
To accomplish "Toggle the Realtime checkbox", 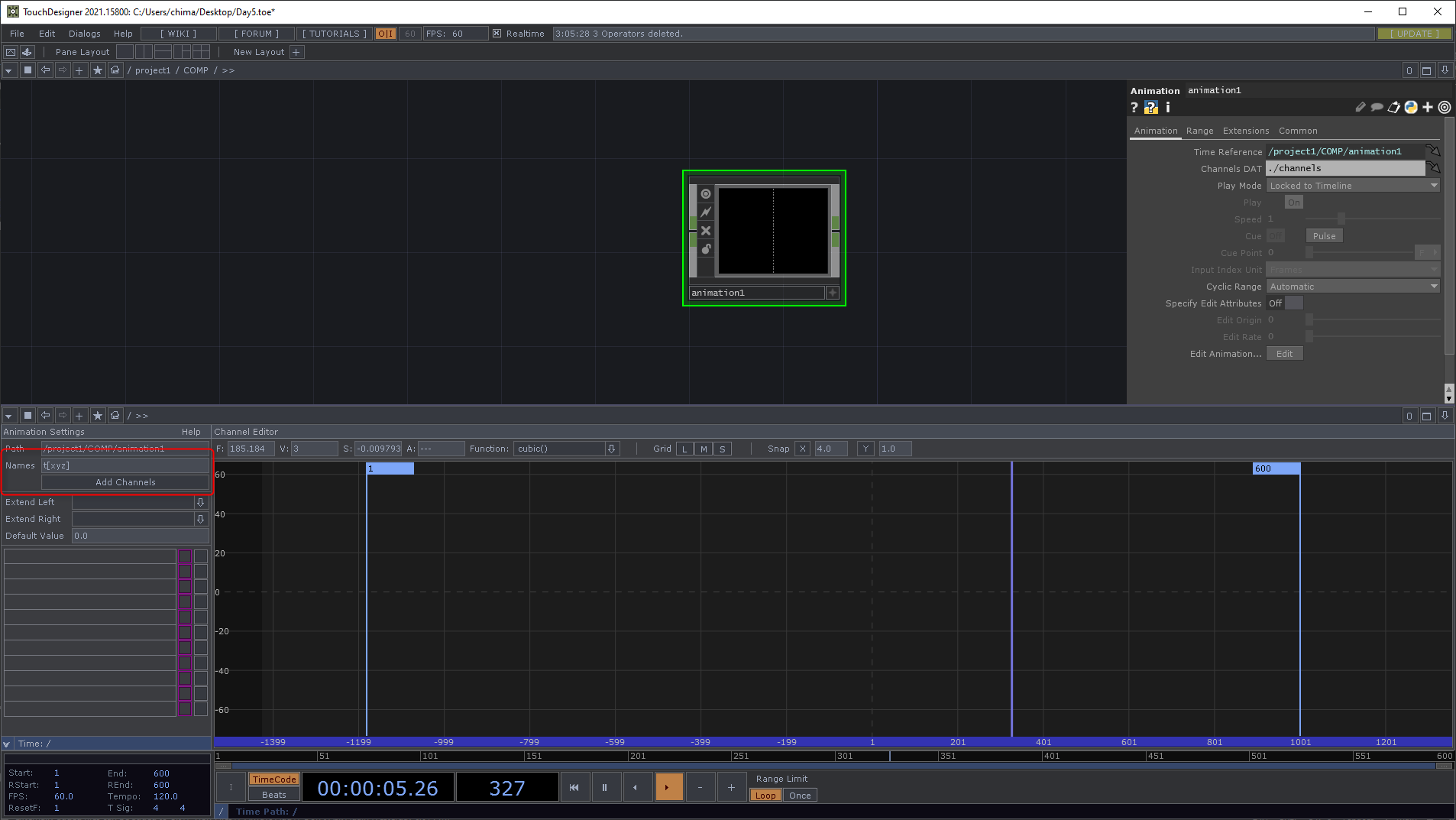I will (497, 34).
